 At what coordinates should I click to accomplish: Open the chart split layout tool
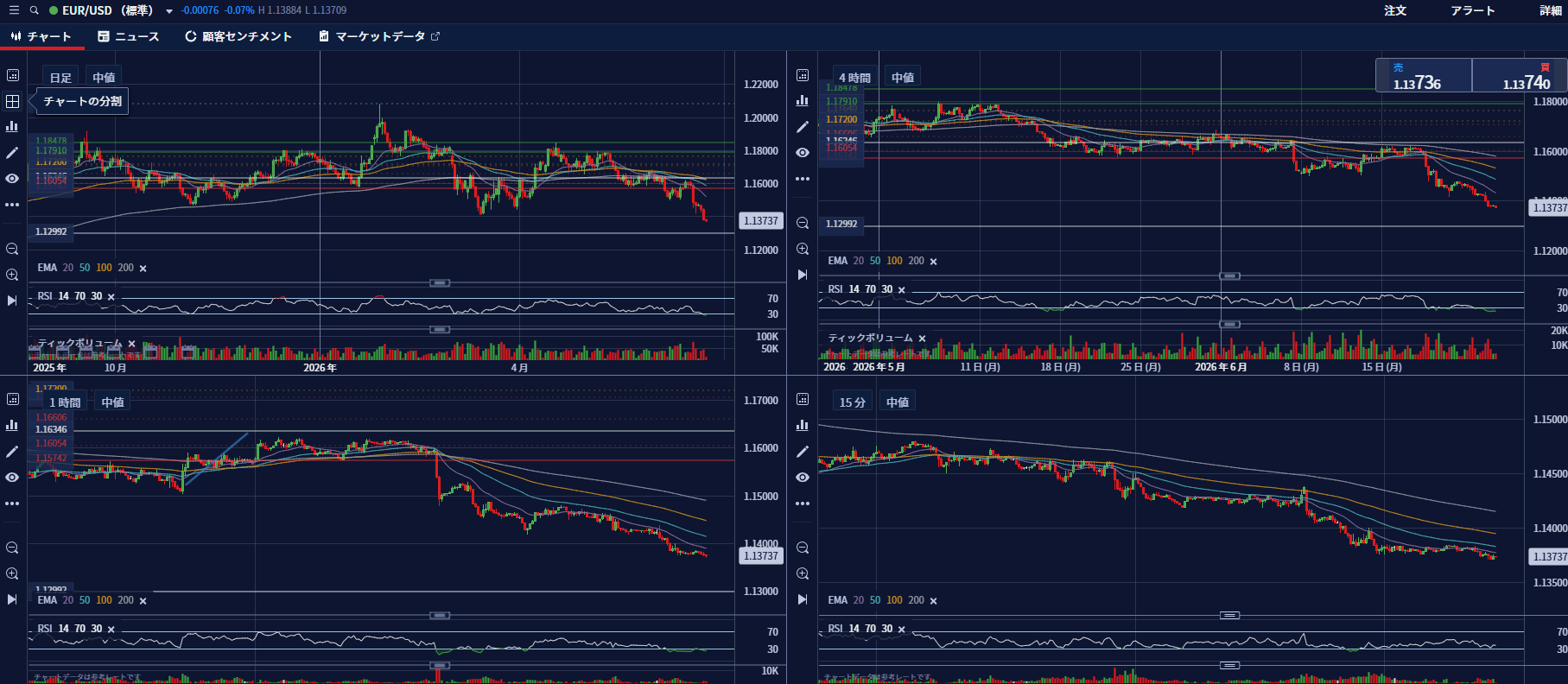12,101
